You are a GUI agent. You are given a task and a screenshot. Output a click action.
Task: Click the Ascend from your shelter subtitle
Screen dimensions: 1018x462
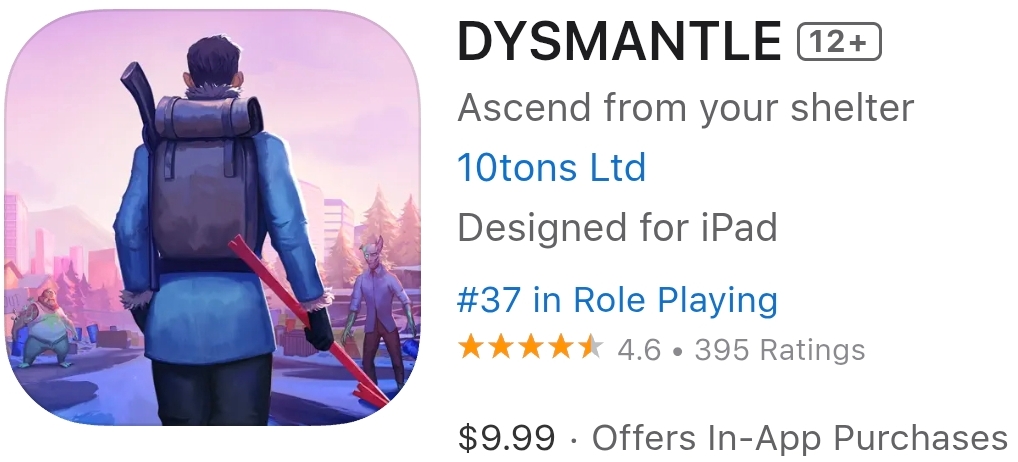coord(686,108)
